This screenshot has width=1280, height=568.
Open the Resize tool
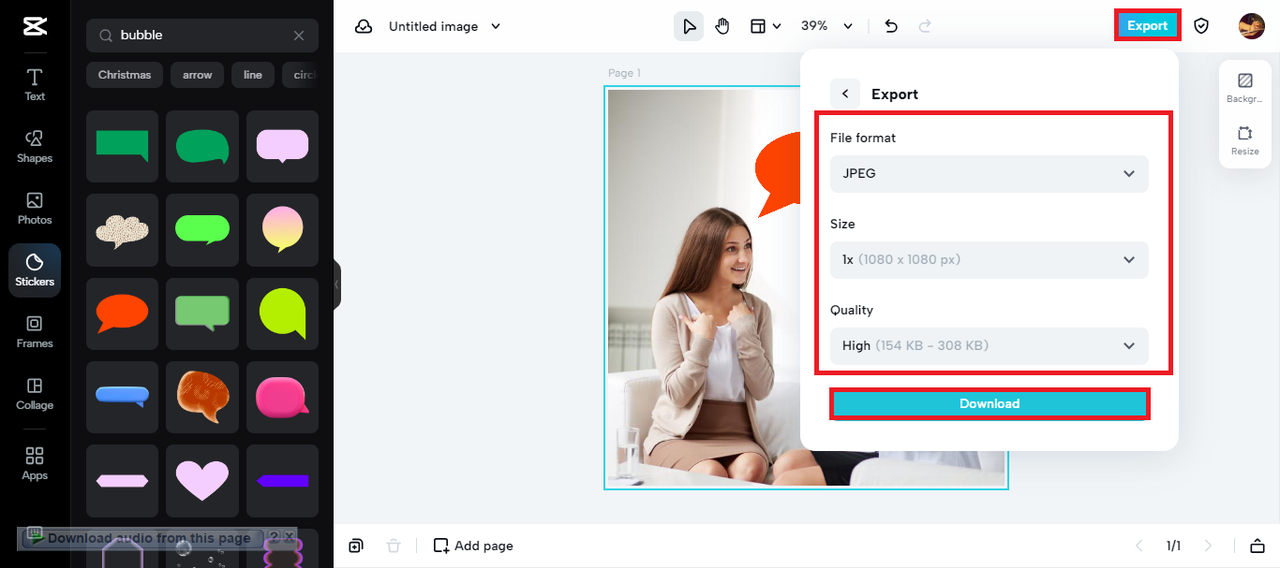click(1245, 140)
